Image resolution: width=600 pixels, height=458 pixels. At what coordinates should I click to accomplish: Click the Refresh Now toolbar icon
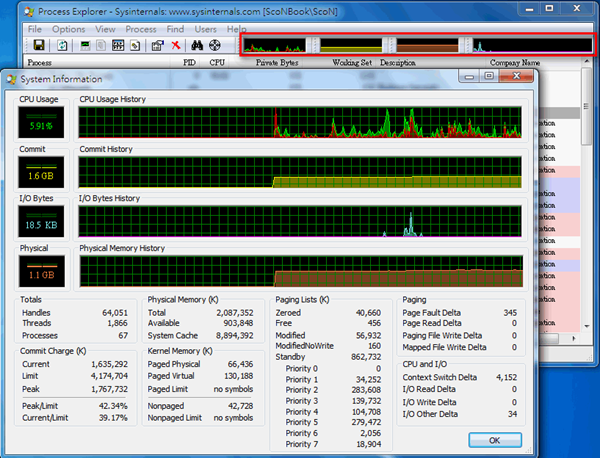tap(62, 46)
